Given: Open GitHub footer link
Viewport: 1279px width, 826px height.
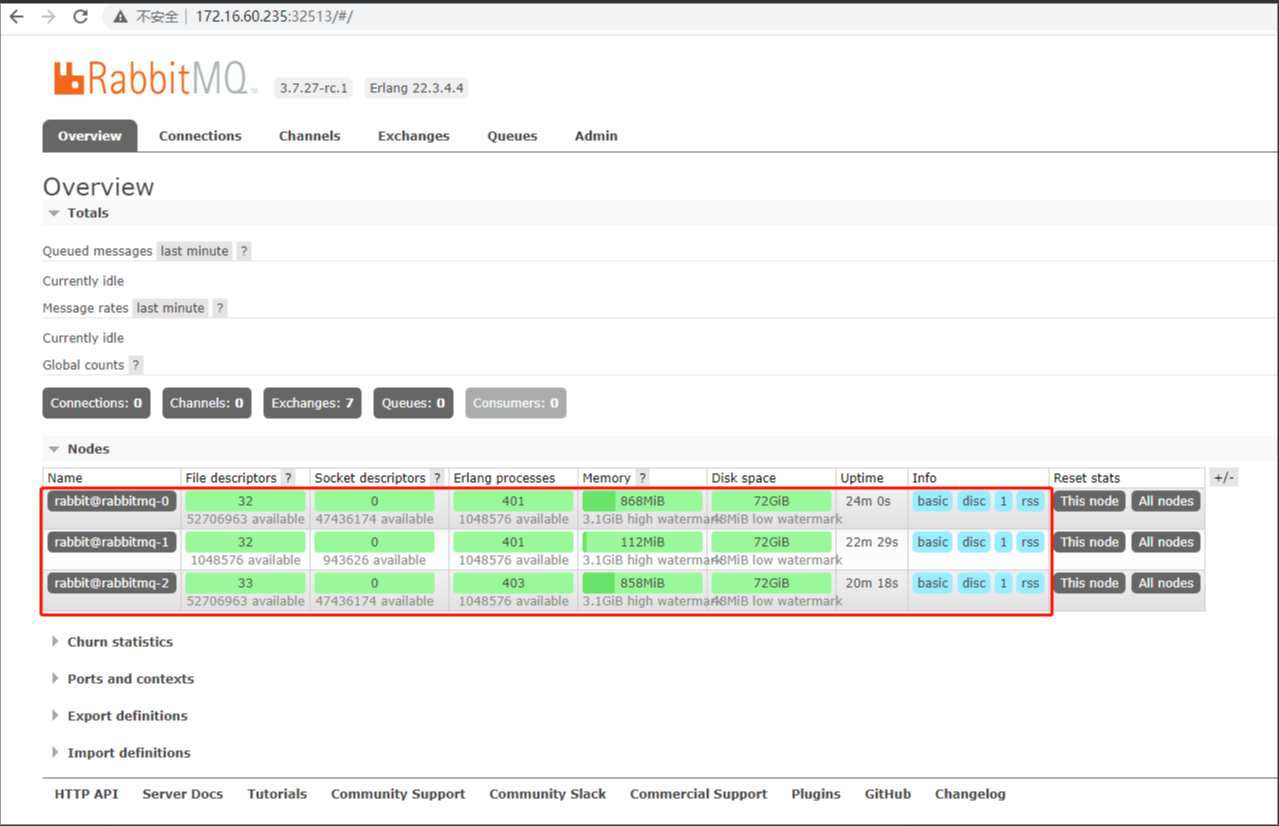Looking at the screenshot, I should (888, 794).
